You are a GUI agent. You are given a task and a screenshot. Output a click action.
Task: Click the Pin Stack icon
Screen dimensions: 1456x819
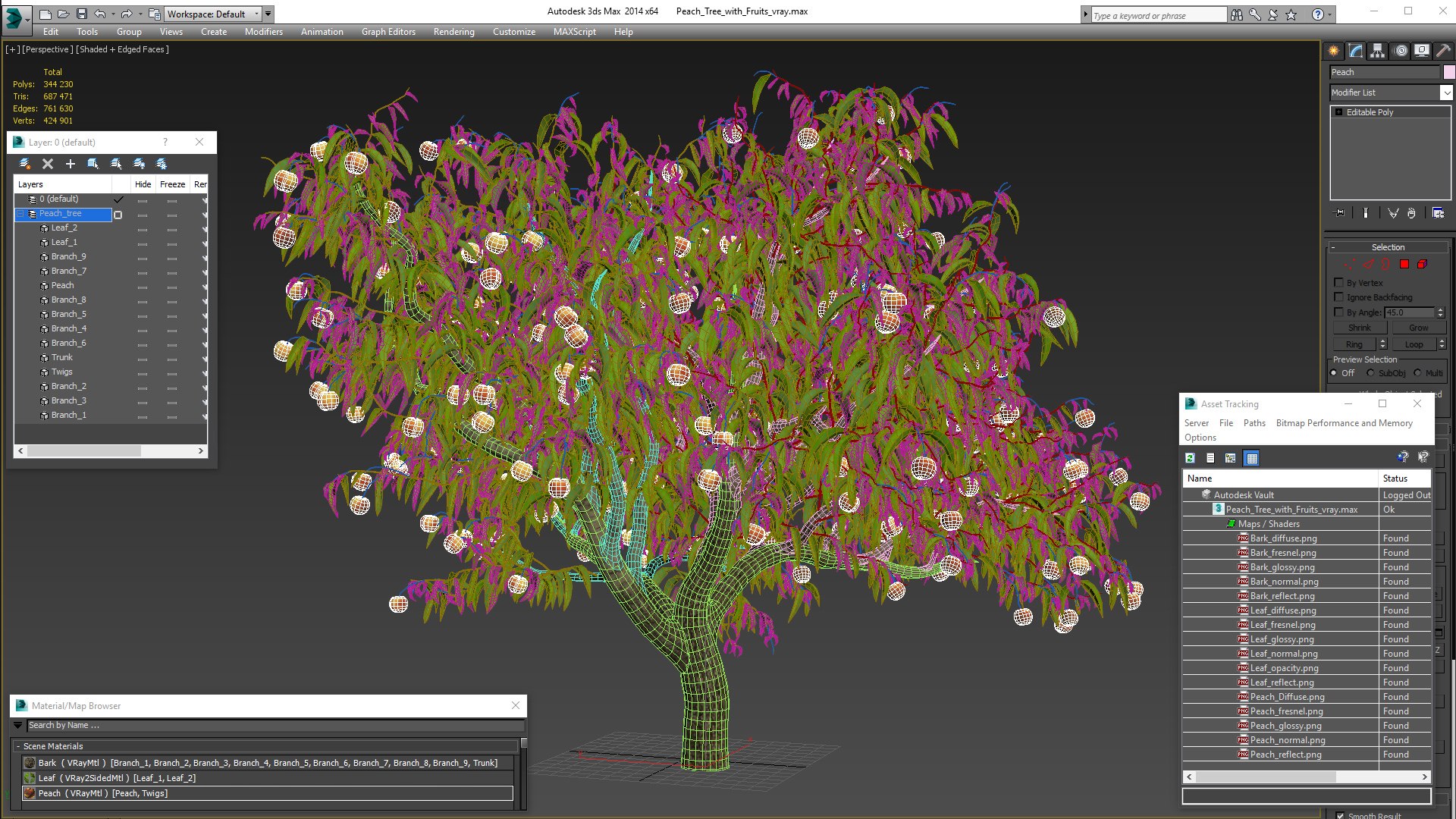click(x=1339, y=213)
